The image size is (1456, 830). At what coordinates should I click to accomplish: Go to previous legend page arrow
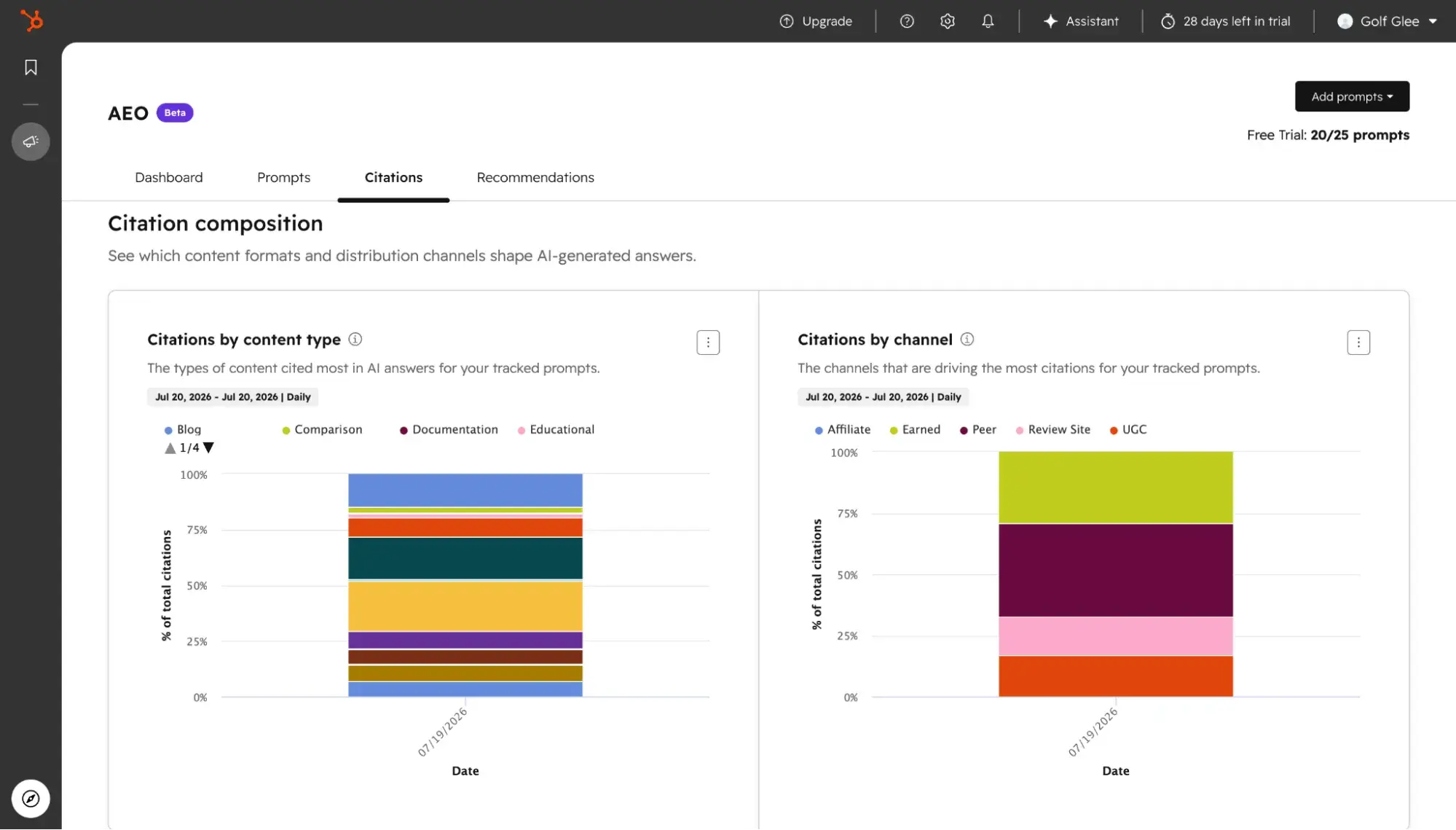[170, 448]
